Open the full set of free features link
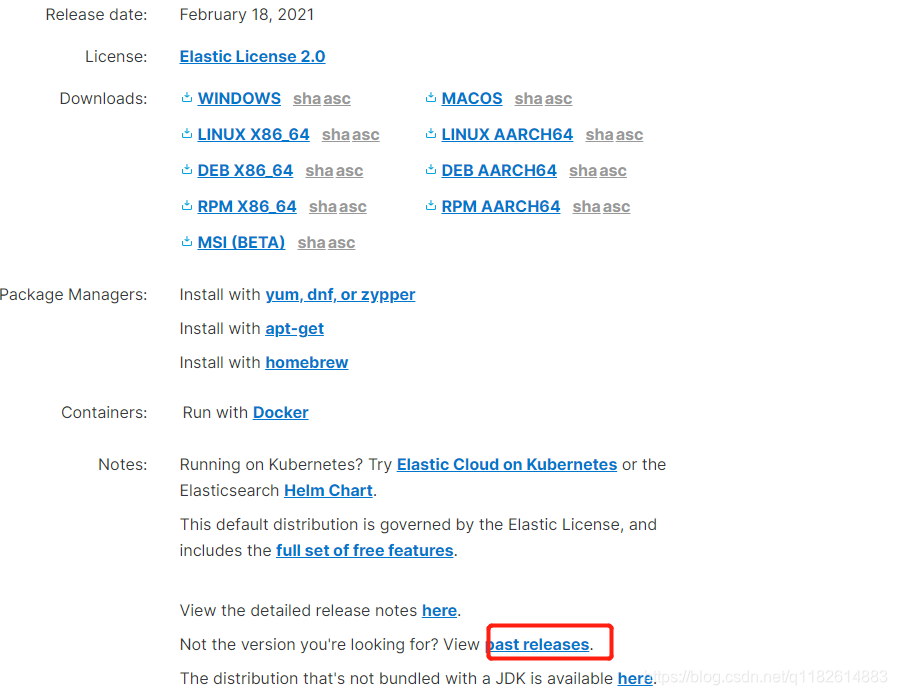Viewport: 897px width, 695px height. tap(365, 550)
